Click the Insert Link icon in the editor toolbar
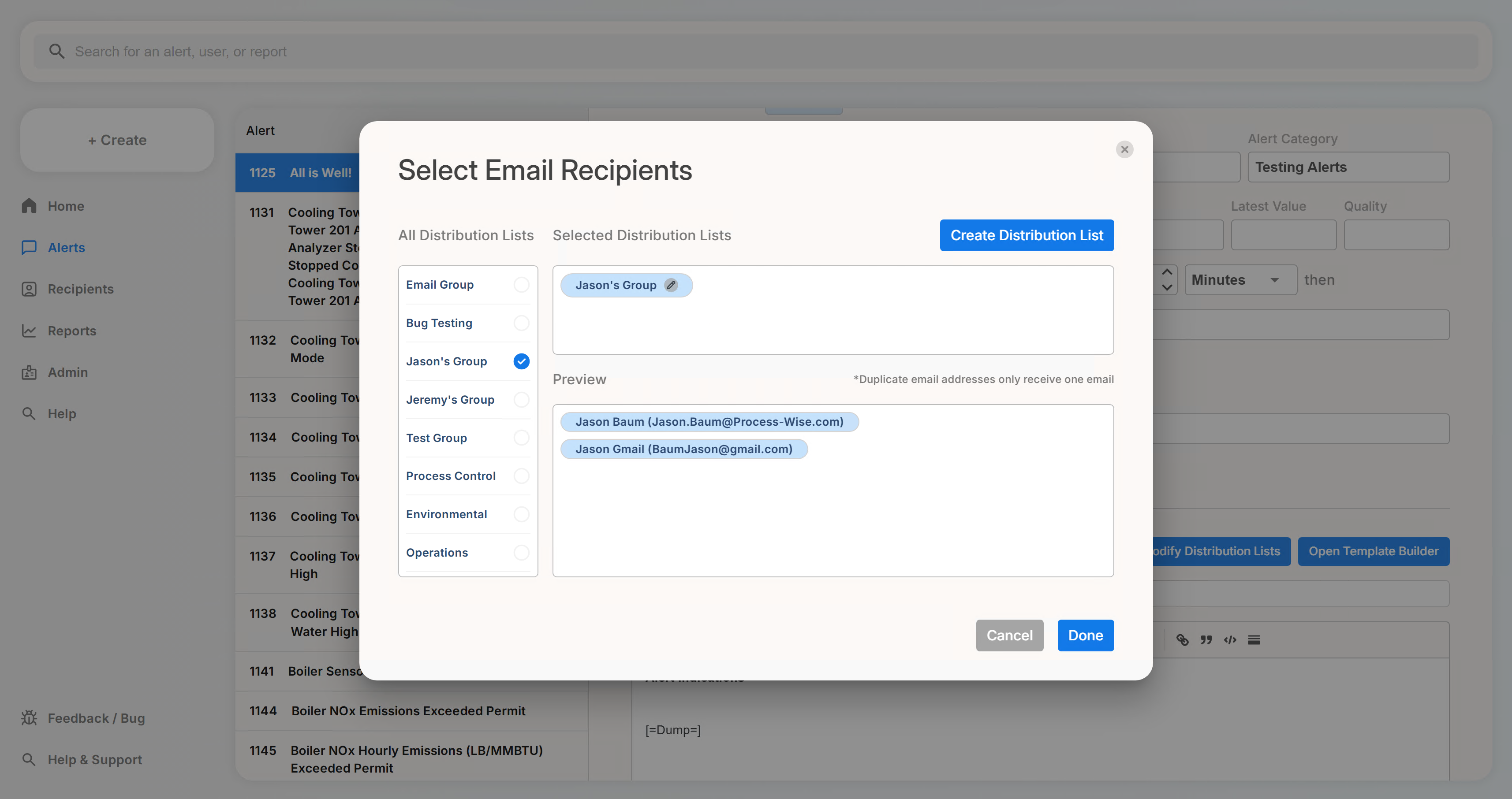The height and width of the screenshot is (799, 1512). tap(1182, 639)
